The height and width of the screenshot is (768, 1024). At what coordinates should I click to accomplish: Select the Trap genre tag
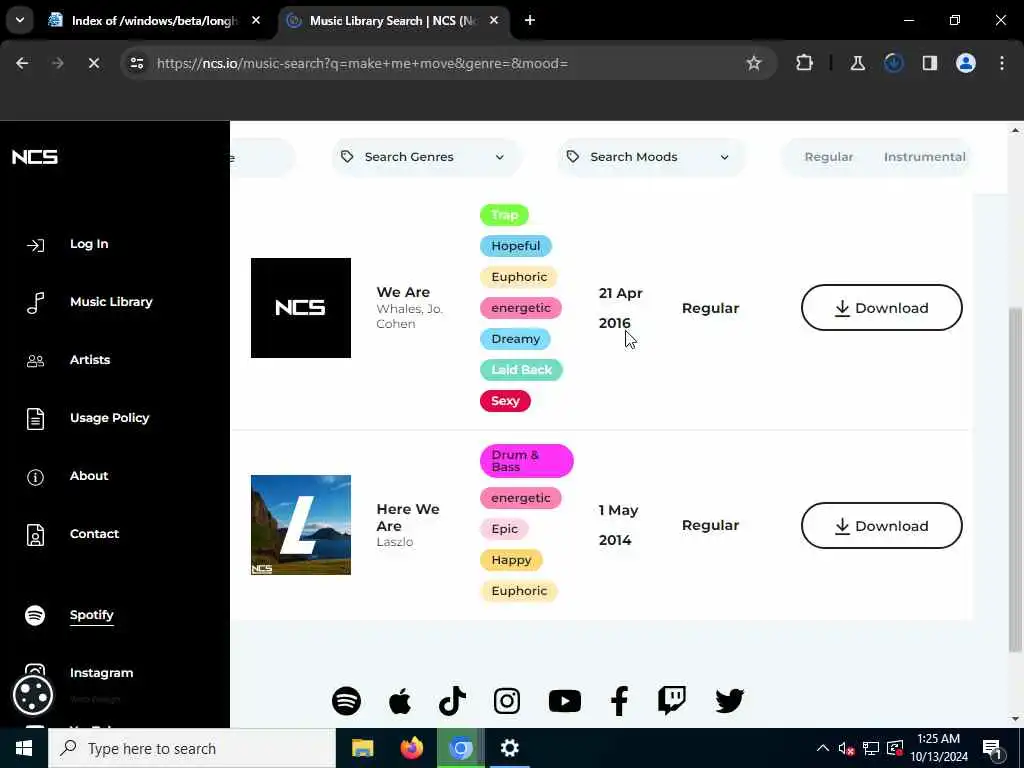pos(504,215)
